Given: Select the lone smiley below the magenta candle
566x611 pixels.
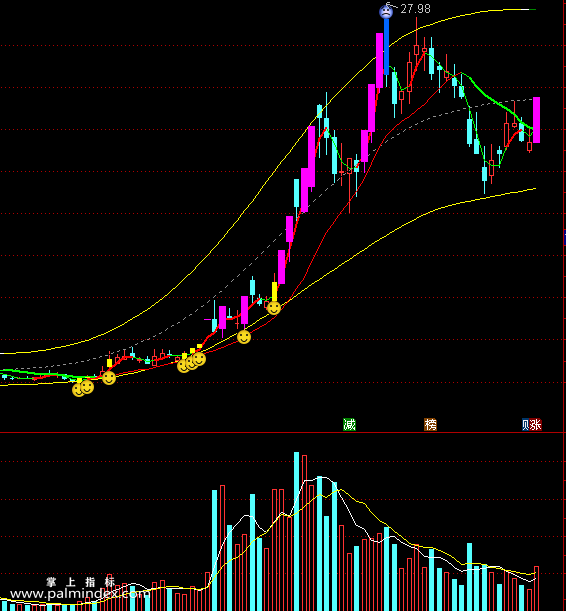Looking at the screenshot, I should [x=244, y=337].
